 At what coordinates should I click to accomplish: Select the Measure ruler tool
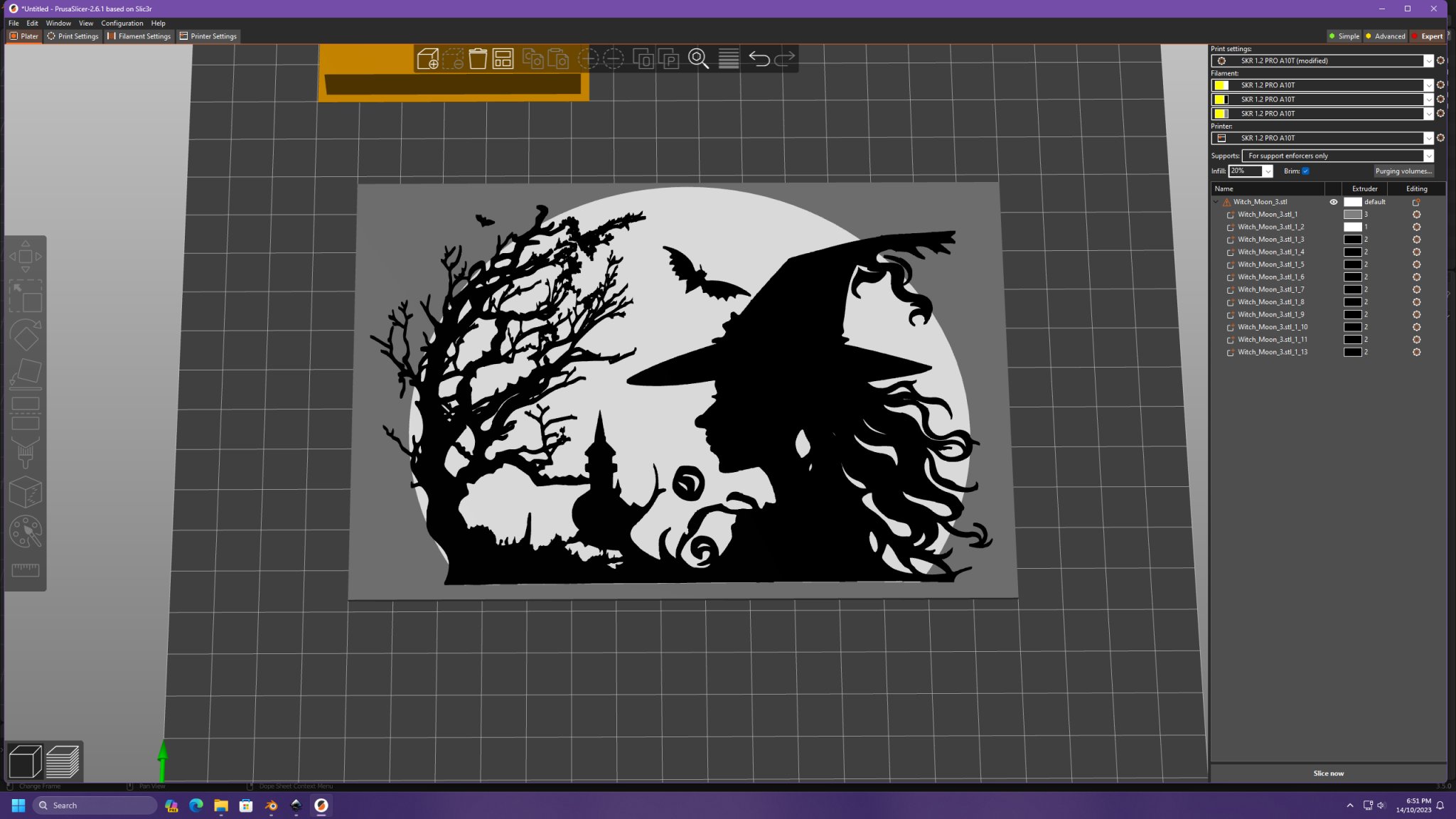(26, 569)
